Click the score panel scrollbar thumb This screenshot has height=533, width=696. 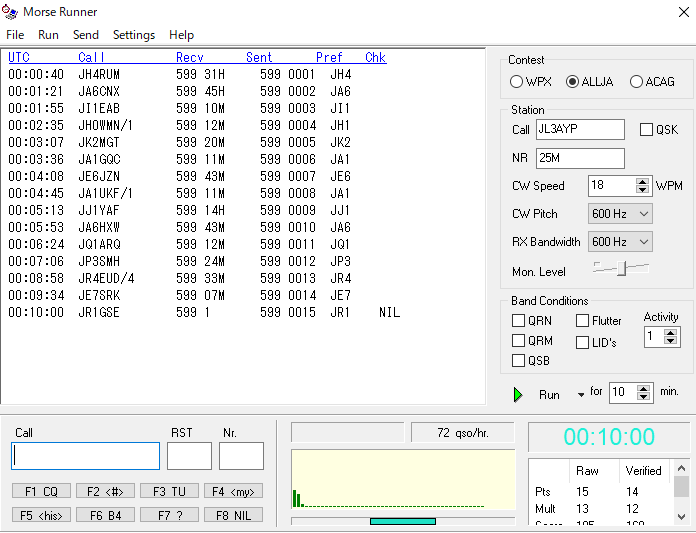coord(681,486)
